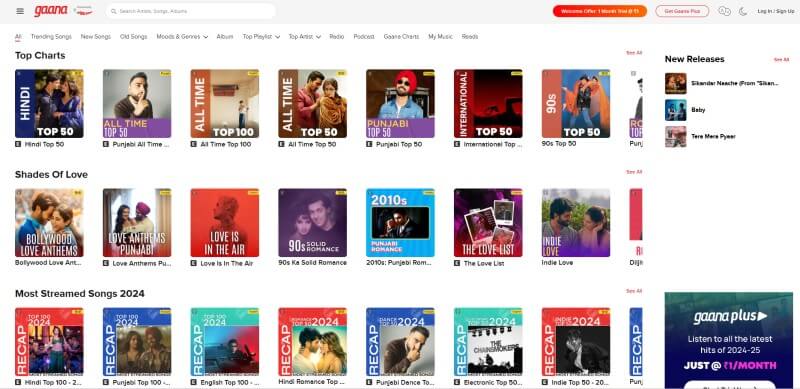The image size is (800, 389).
Task: Click the Shades Of Love section heading
Action: point(51,175)
